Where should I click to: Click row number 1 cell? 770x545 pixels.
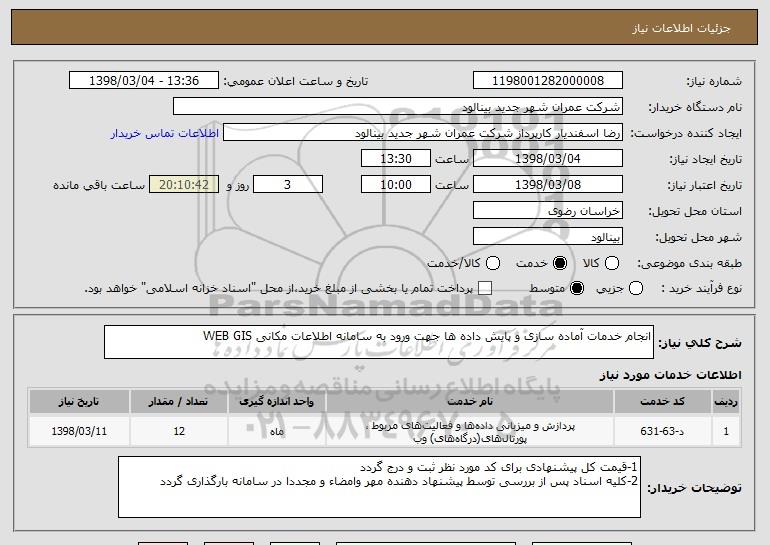(726, 431)
